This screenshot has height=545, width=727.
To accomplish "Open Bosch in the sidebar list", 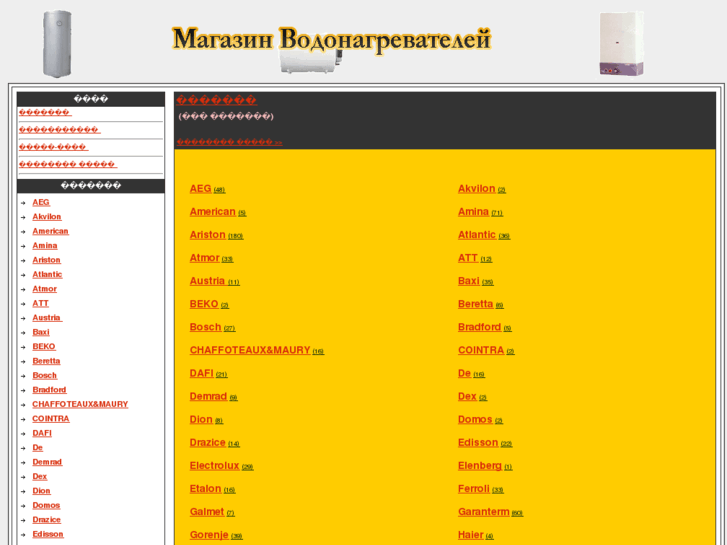I will pos(45,375).
